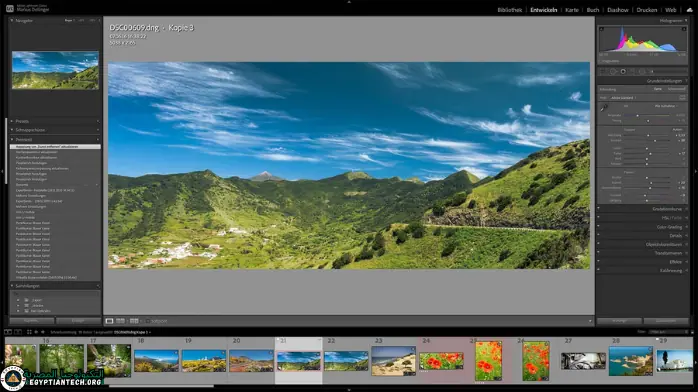Toggle shadow clipping indicator in histogram
Viewport: 698px width, 392px height.
point(601,29)
